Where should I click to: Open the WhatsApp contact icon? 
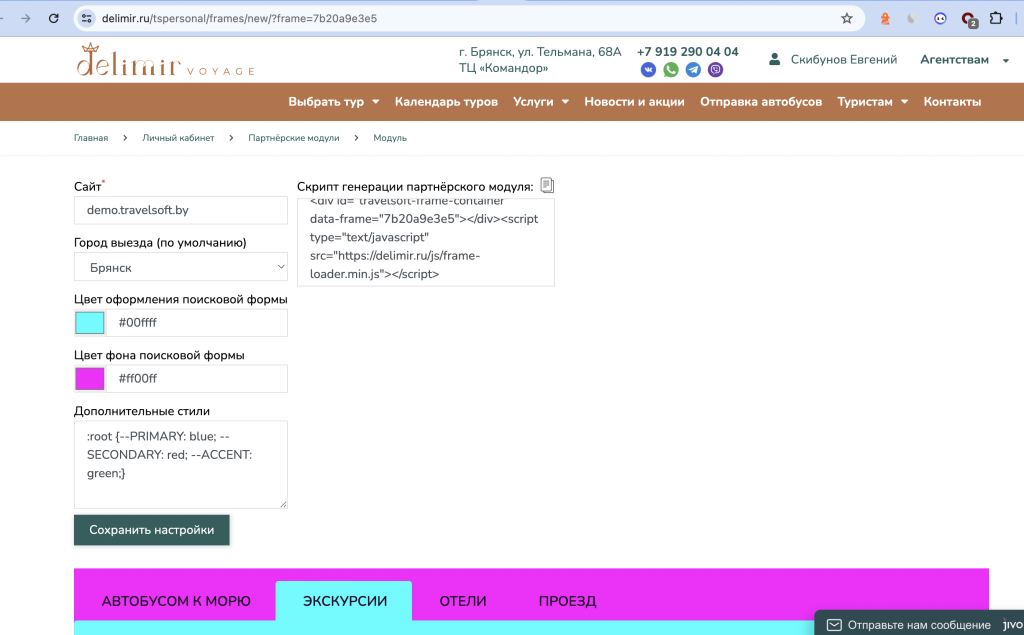[x=671, y=69]
